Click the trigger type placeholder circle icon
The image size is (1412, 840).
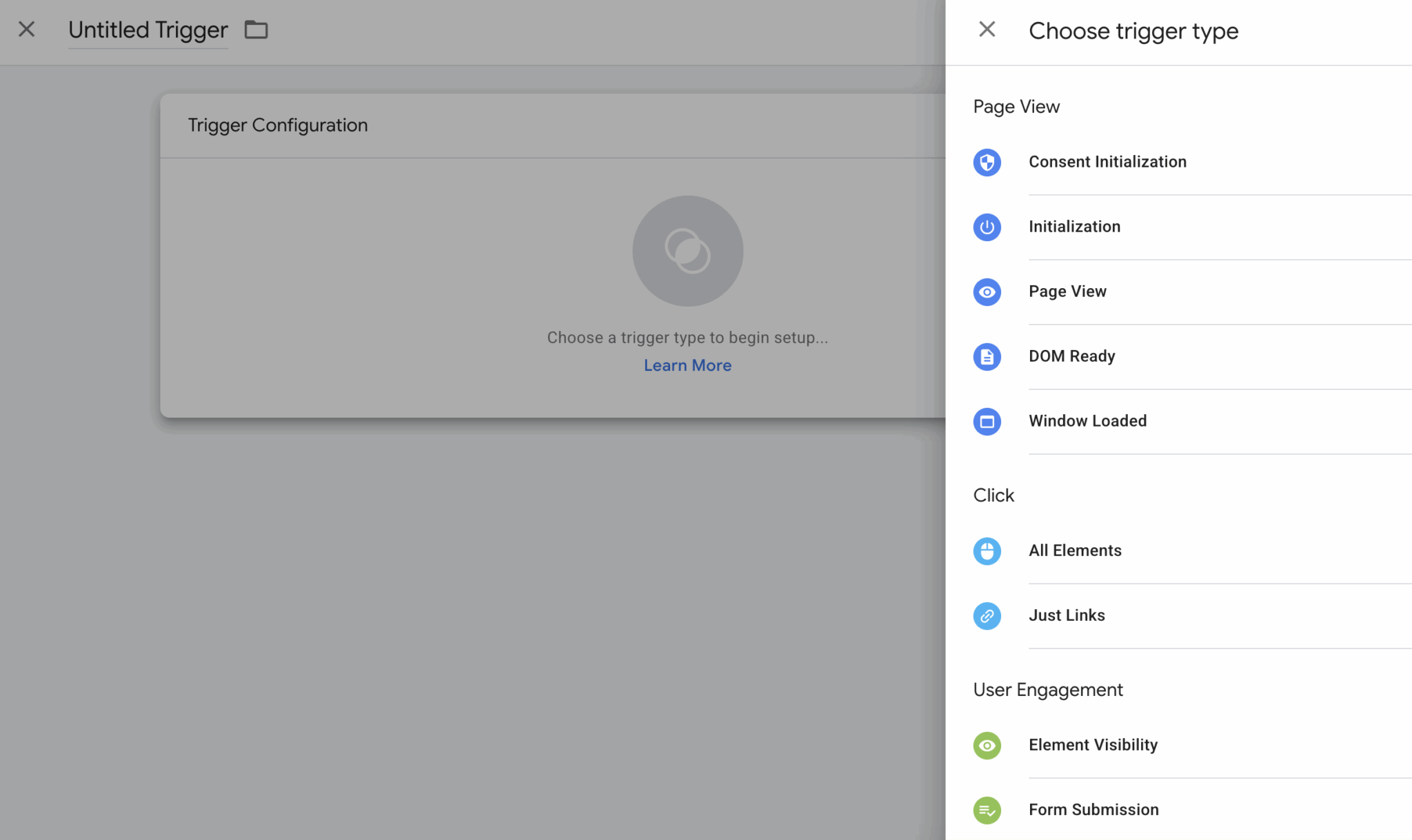point(687,251)
